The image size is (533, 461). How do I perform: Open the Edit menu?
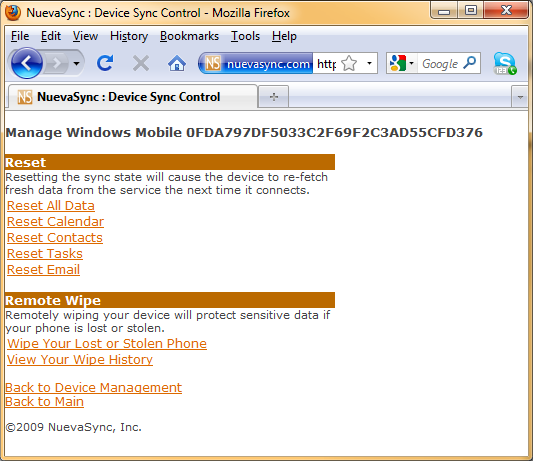point(51,36)
